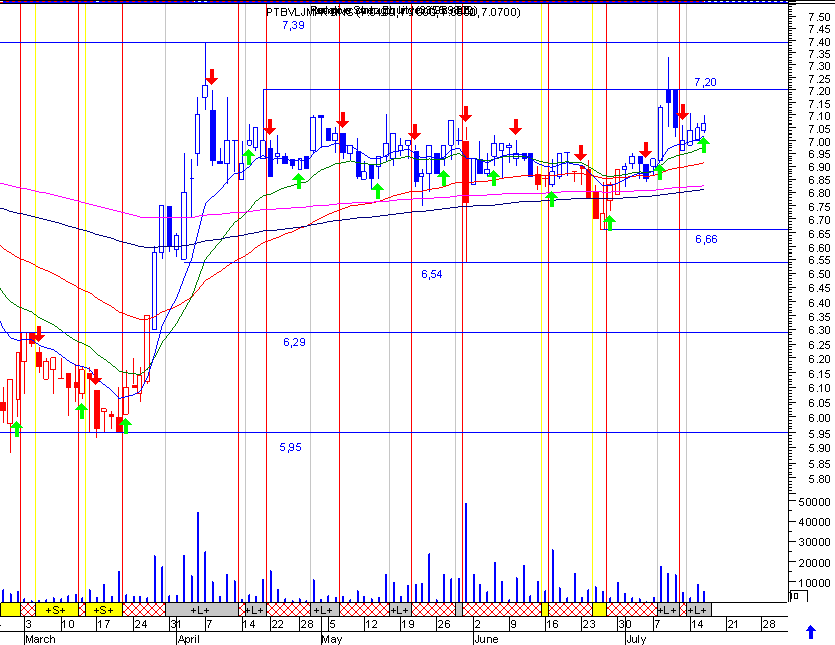The width and height of the screenshot is (835, 645).
Task: Click the small yellow segment above June 23
Action: pos(600,610)
